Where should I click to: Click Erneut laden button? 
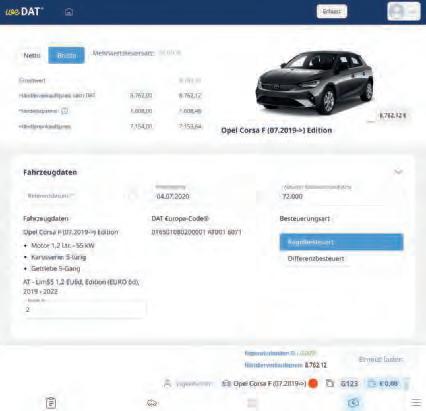(x=381, y=359)
